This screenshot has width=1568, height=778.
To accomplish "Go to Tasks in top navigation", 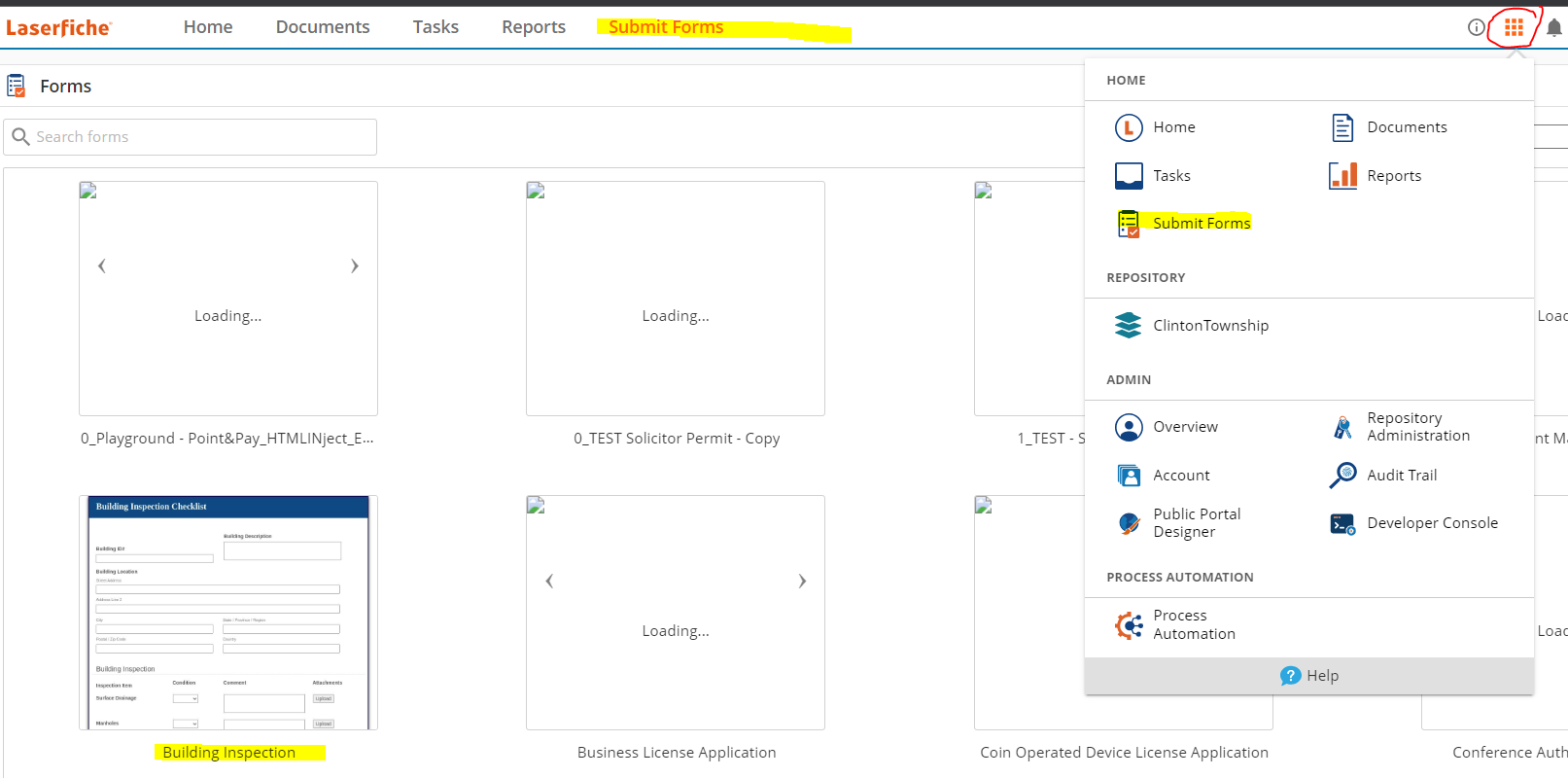I will [x=435, y=27].
